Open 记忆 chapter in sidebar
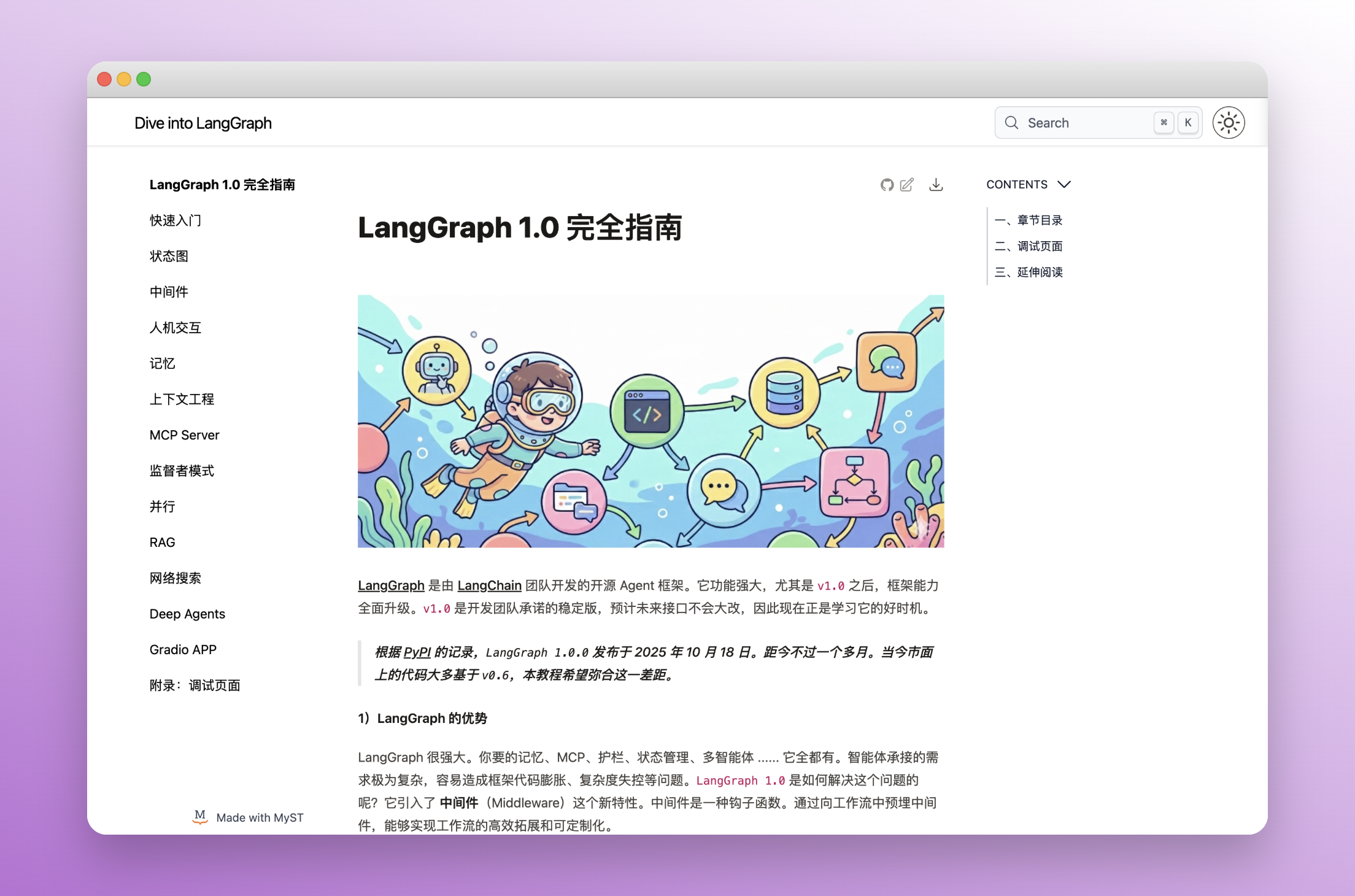Image resolution: width=1355 pixels, height=896 pixels. (x=163, y=363)
